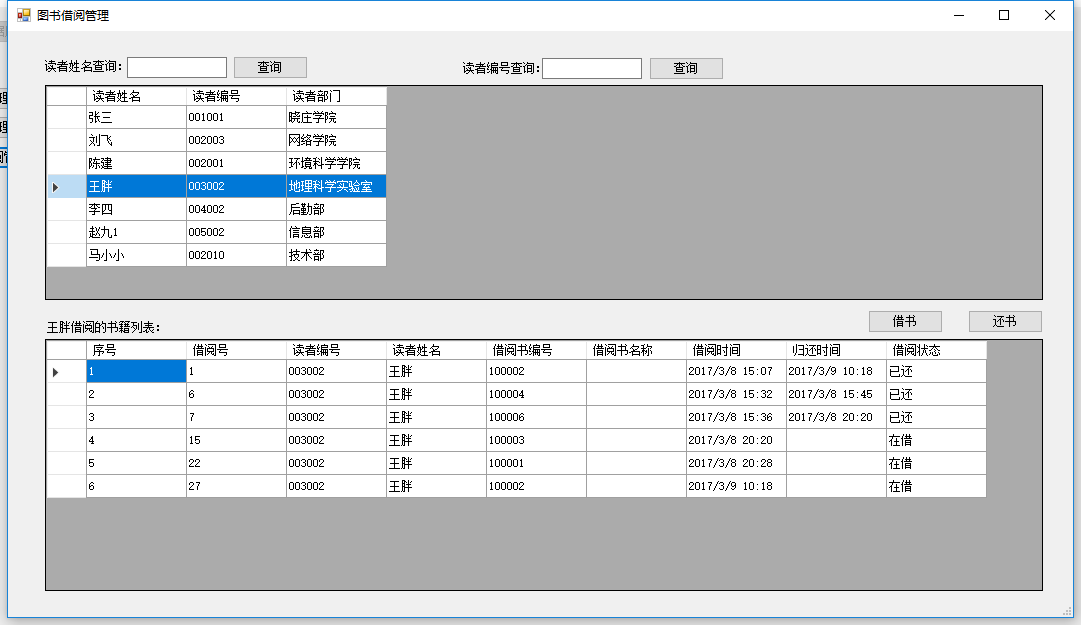Click the 还书 button
Screen dimensions: 1081x625
tap(1005, 321)
